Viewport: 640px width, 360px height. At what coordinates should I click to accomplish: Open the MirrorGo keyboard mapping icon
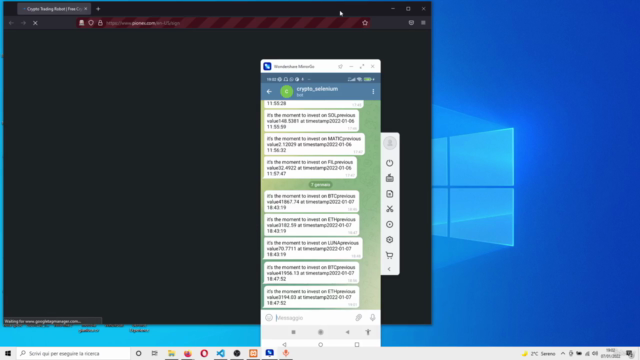click(x=390, y=178)
